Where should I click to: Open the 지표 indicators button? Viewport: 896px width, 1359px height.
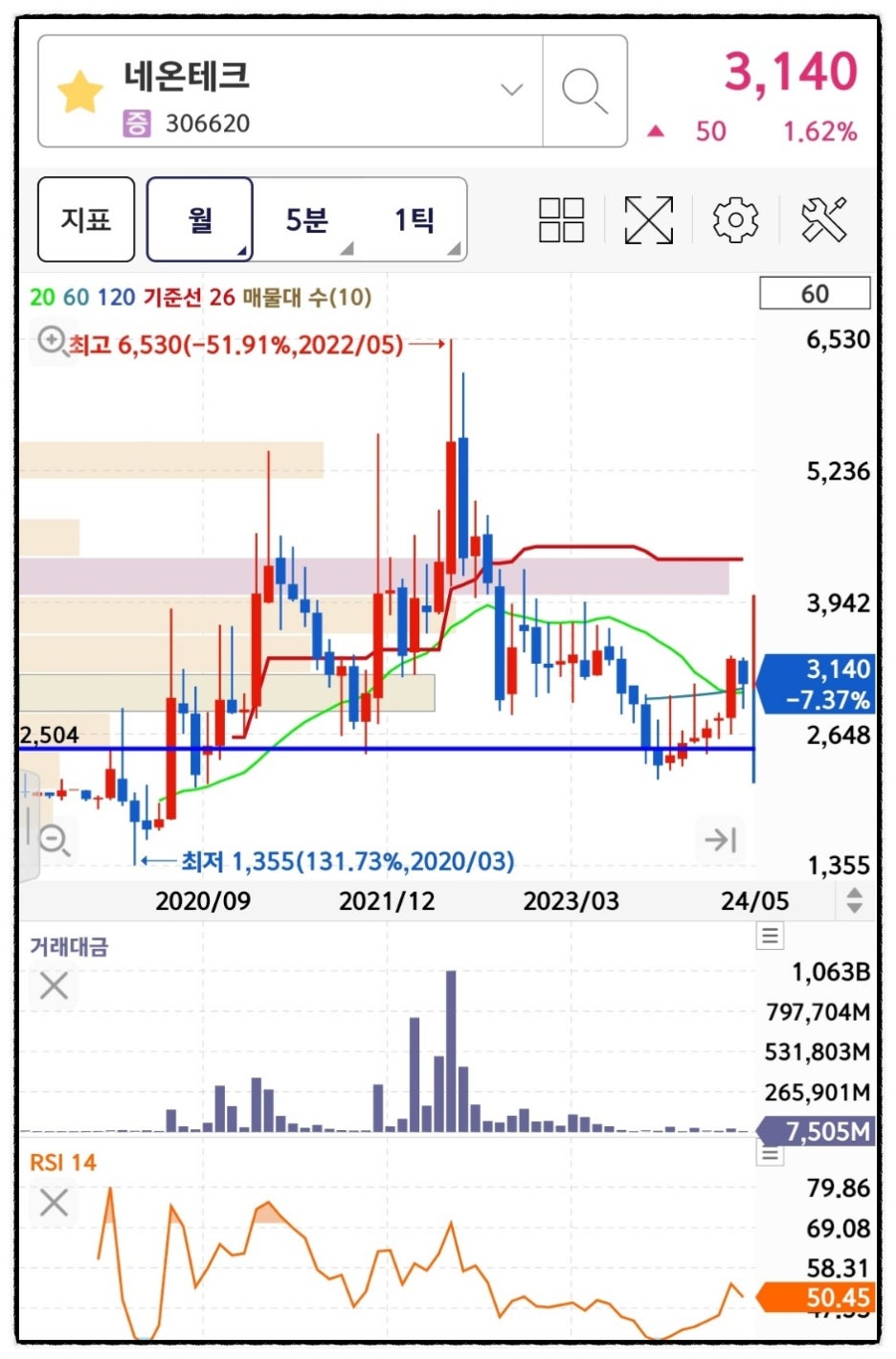[x=86, y=219]
